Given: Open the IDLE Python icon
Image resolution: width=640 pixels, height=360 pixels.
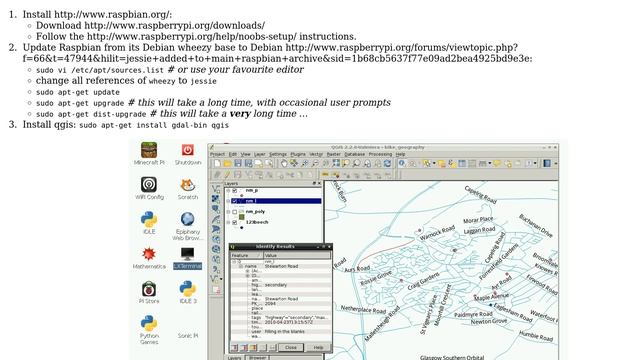Looking at the screenshot, I should tap(149, 223).
